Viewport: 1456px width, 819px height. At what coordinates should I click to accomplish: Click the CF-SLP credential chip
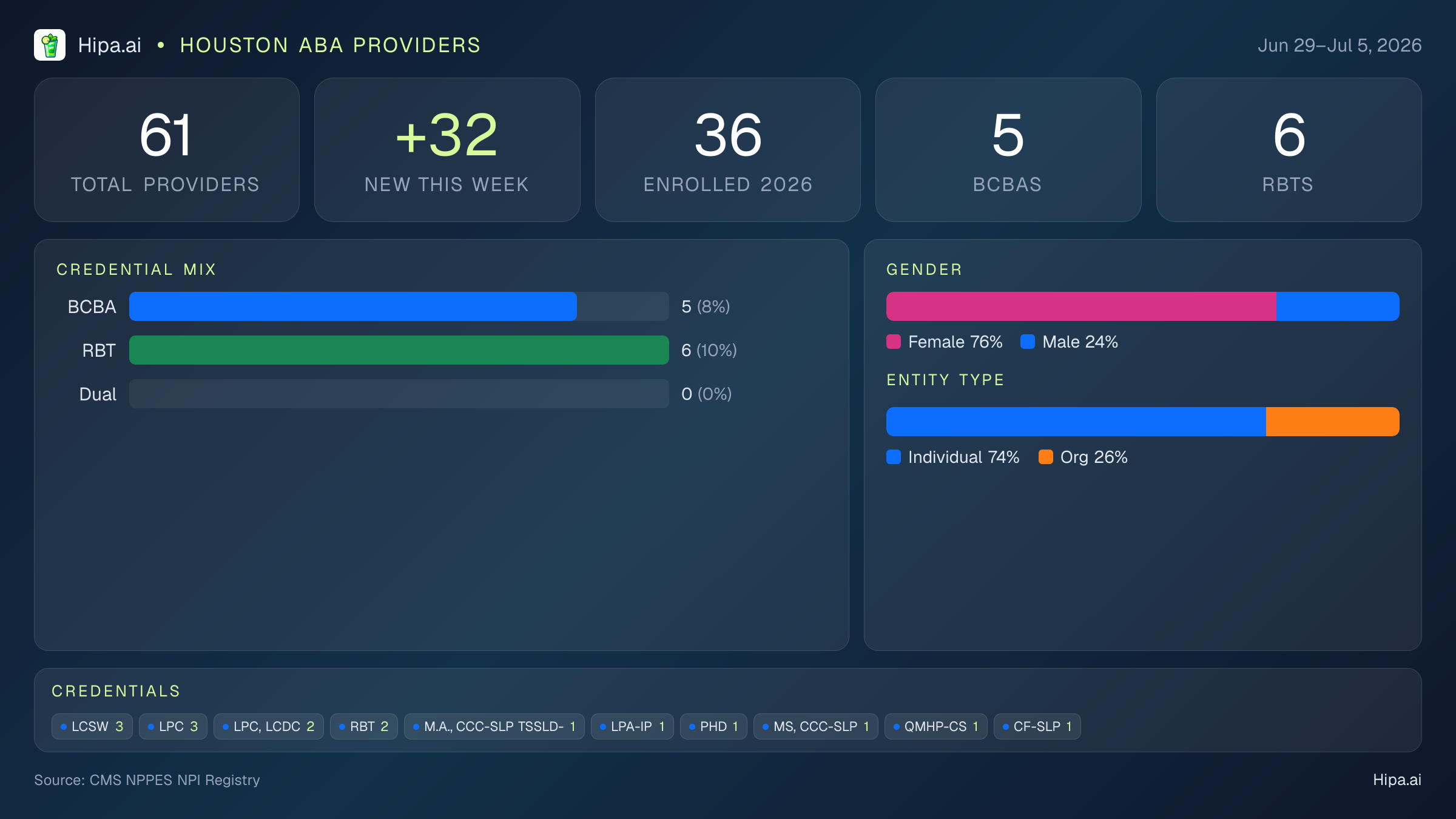click(x=1037, y=726)
